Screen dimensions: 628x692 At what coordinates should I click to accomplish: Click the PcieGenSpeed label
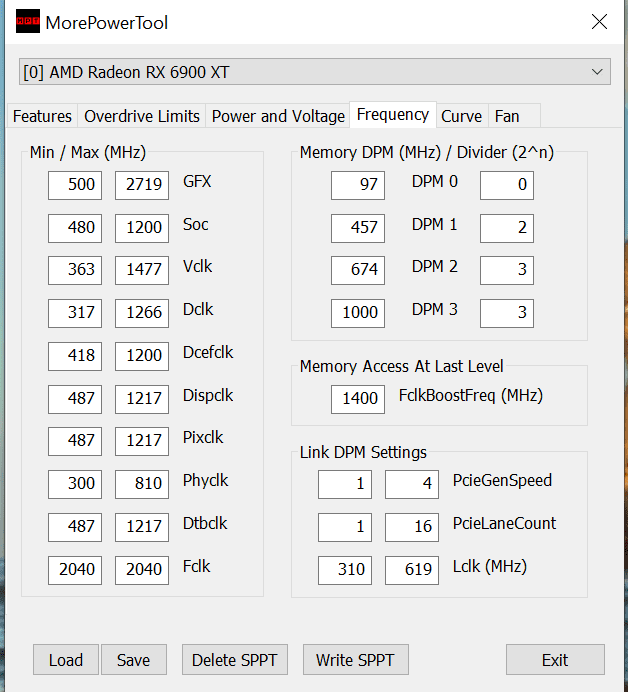click(502, 481)
